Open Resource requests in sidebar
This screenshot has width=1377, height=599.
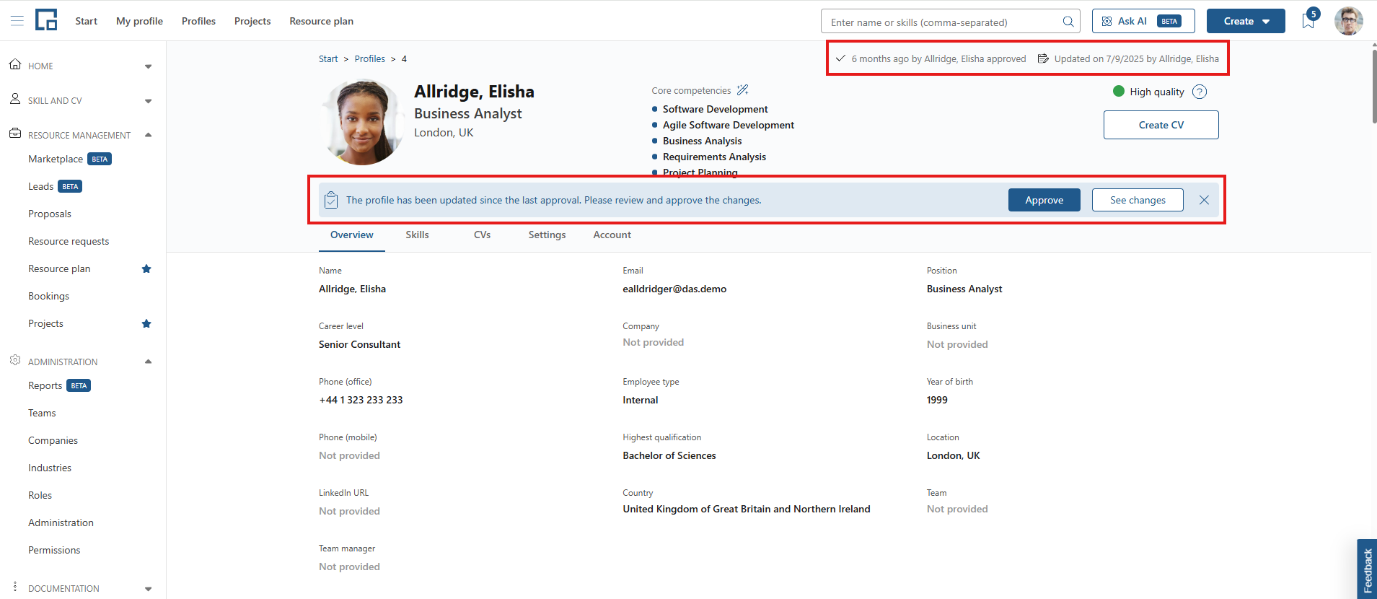point(69,241)
